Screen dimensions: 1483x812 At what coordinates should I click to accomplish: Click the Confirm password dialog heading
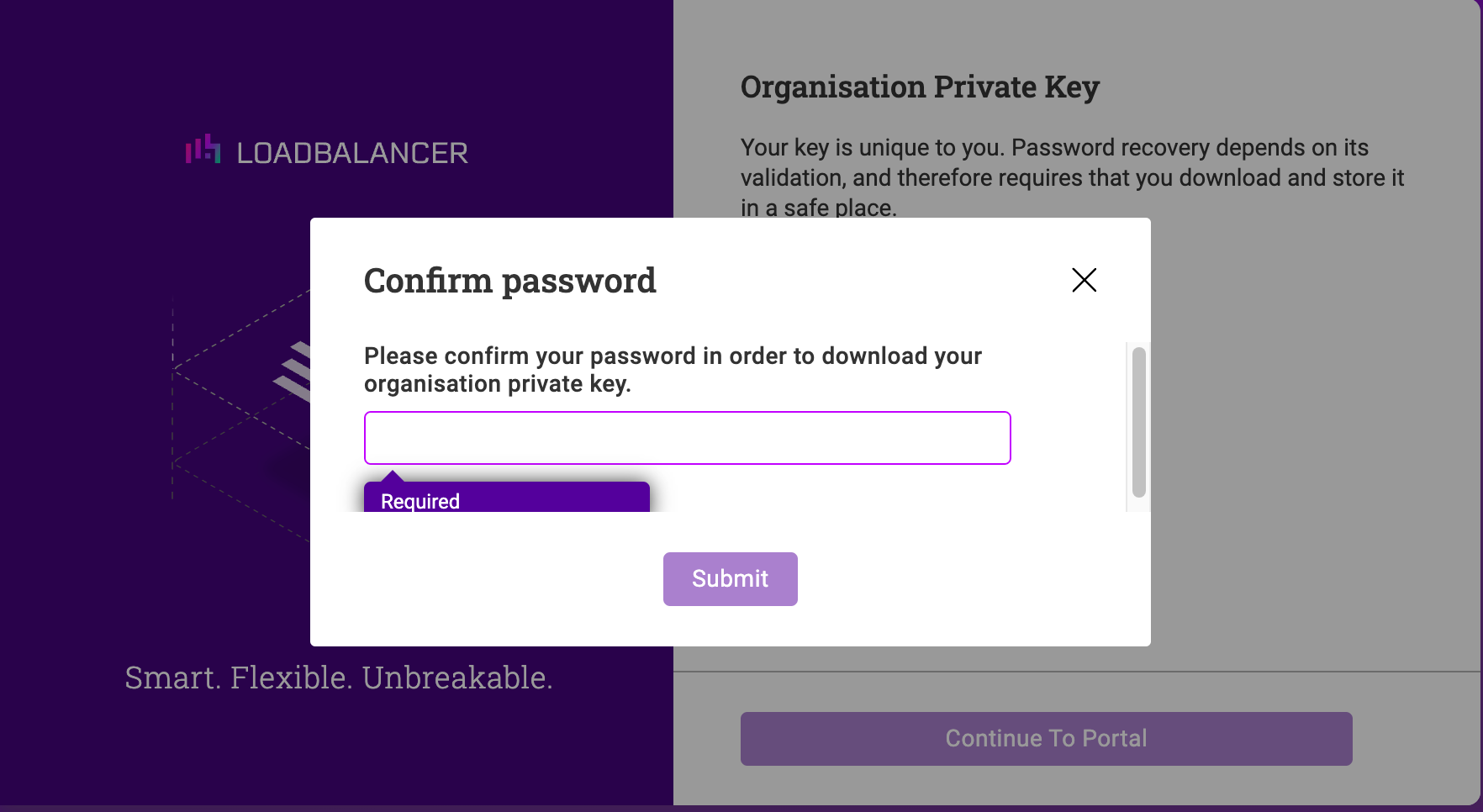[509, 281]
